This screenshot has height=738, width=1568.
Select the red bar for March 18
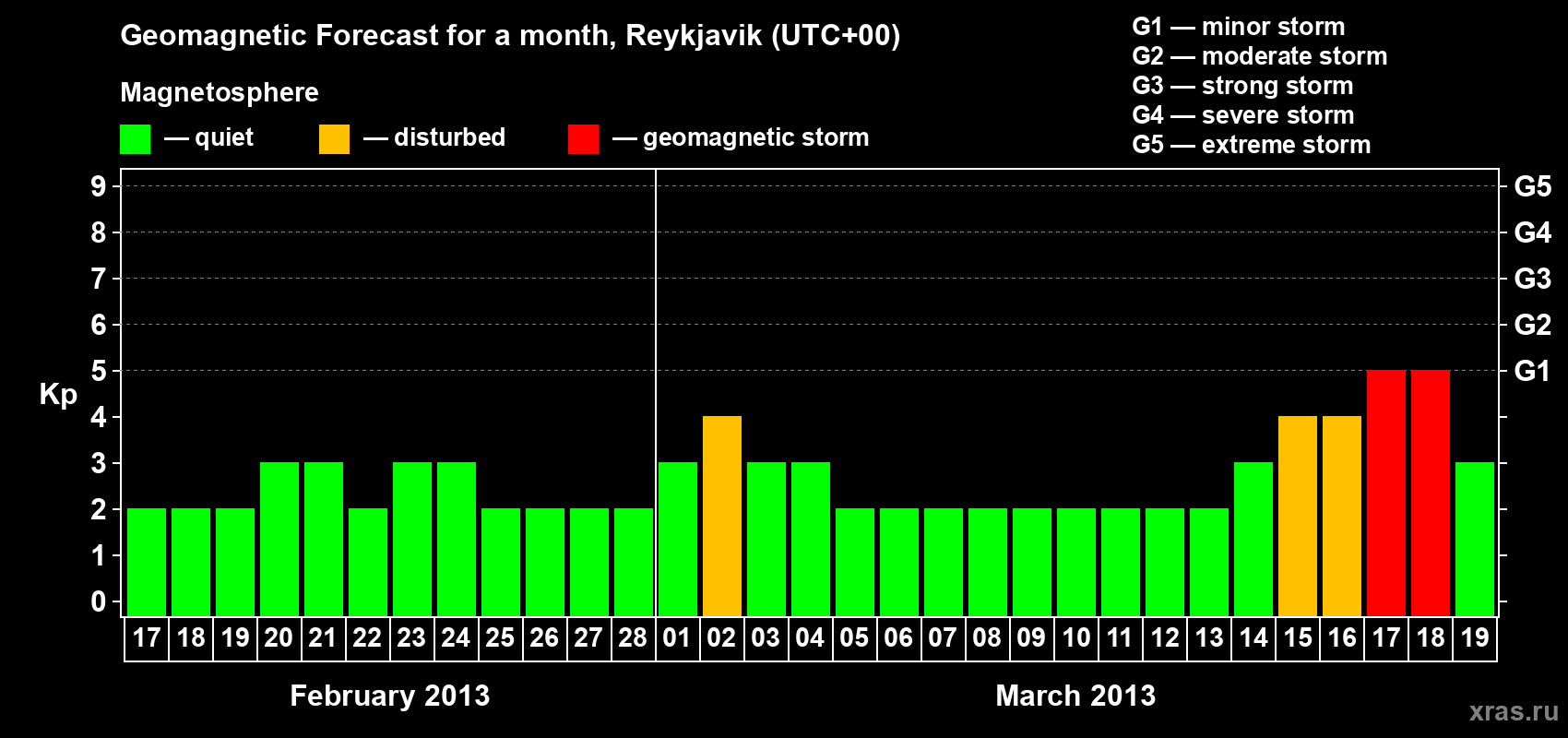(x=1431, y=494)
